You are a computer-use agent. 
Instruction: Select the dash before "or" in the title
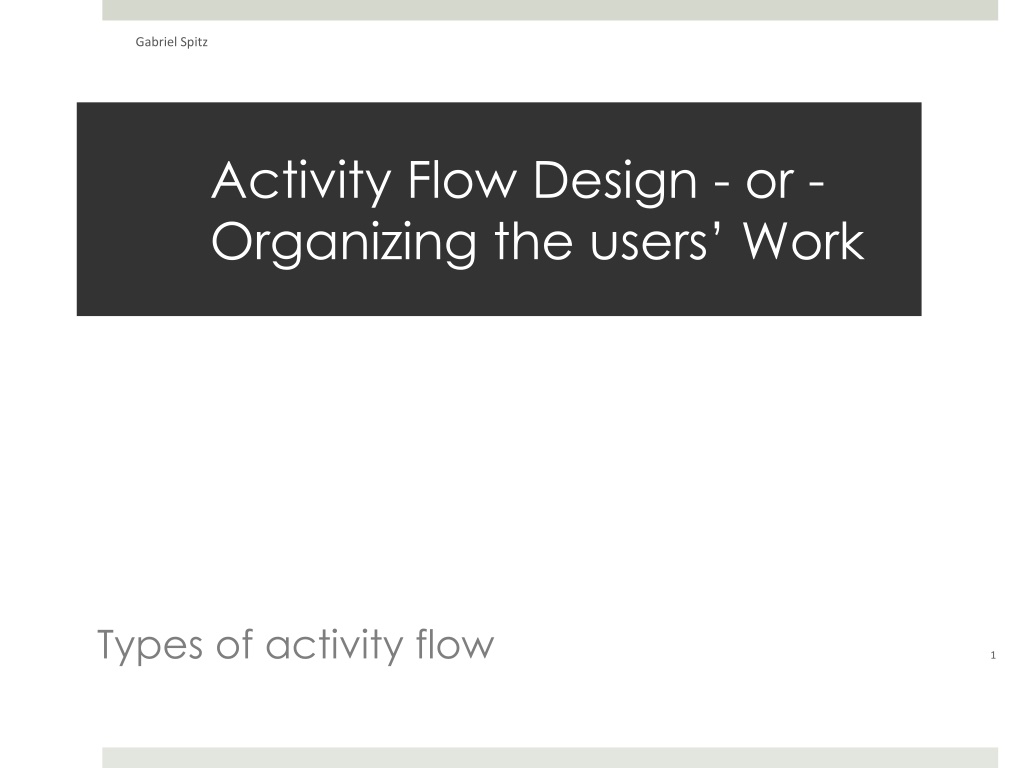722,186
